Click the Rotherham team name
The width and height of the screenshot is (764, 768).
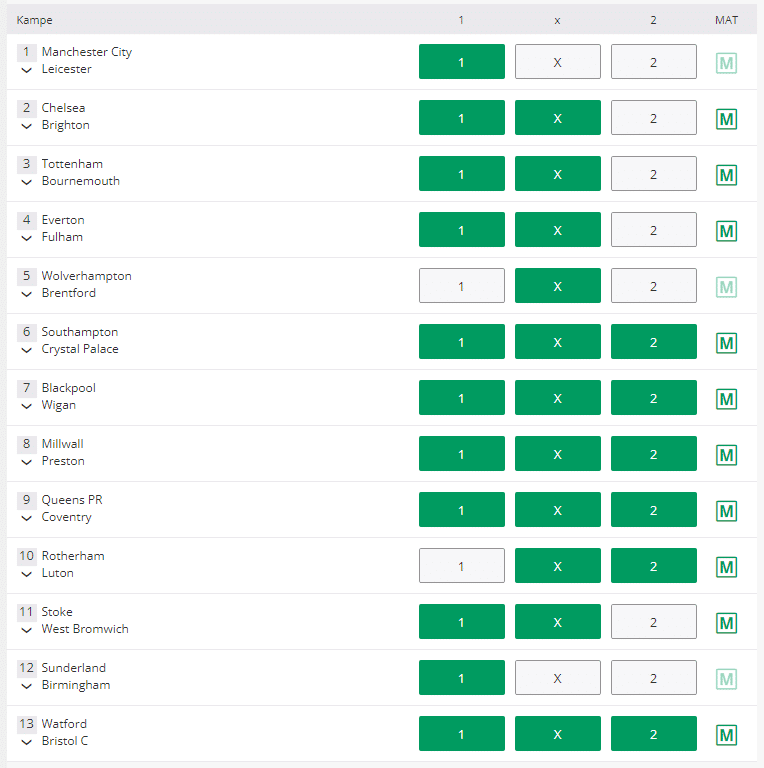coord(73,556)
